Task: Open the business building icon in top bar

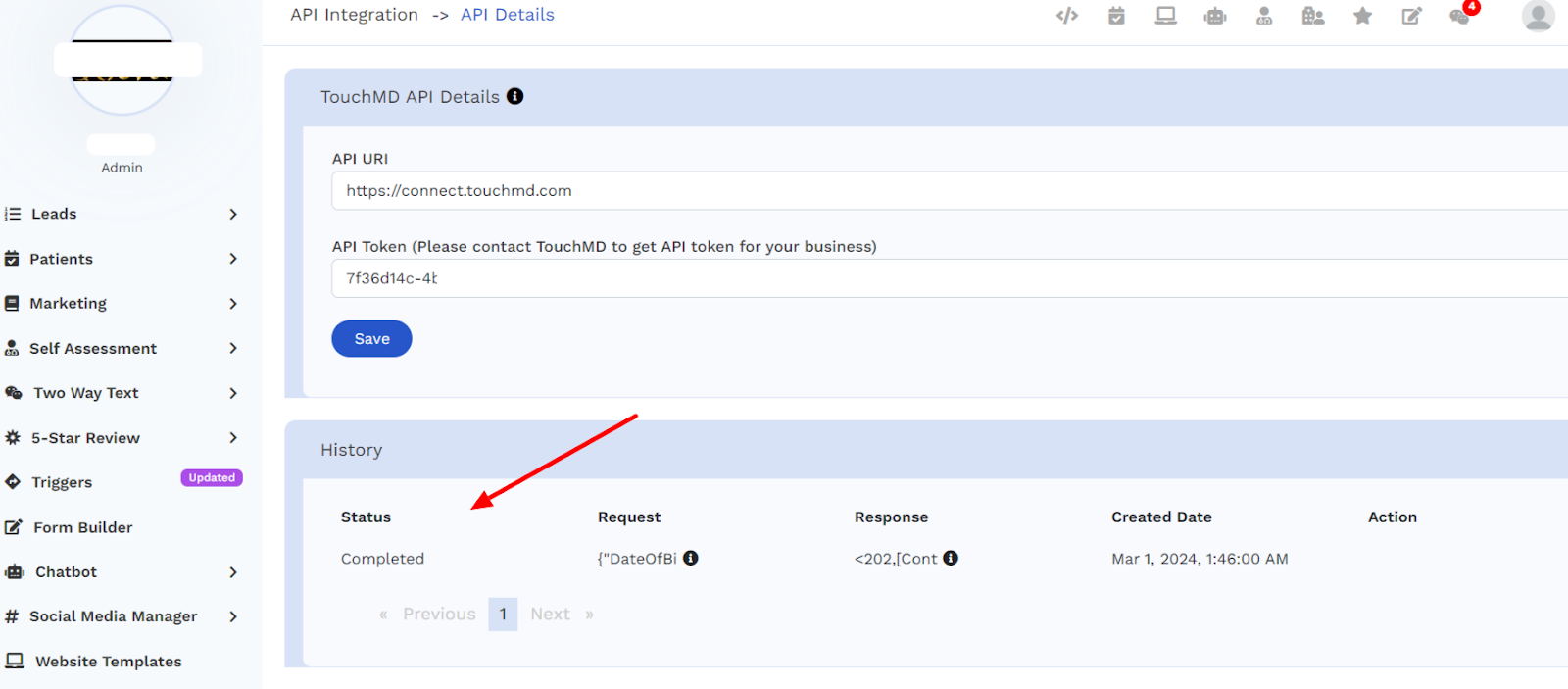Action: pyautogui.click(x=1313, y=16)
